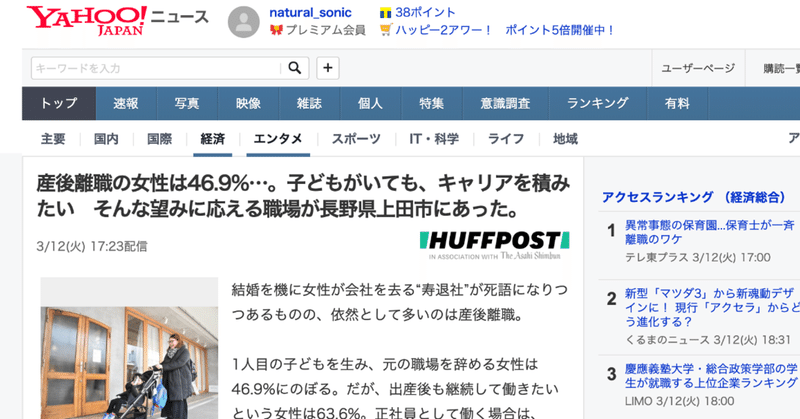
Task: Focus the keyword search input field
Action: (x=156, y=68)
